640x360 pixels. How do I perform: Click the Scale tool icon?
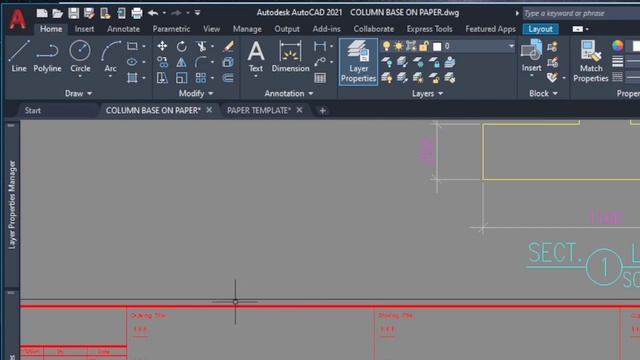(182, 78)
